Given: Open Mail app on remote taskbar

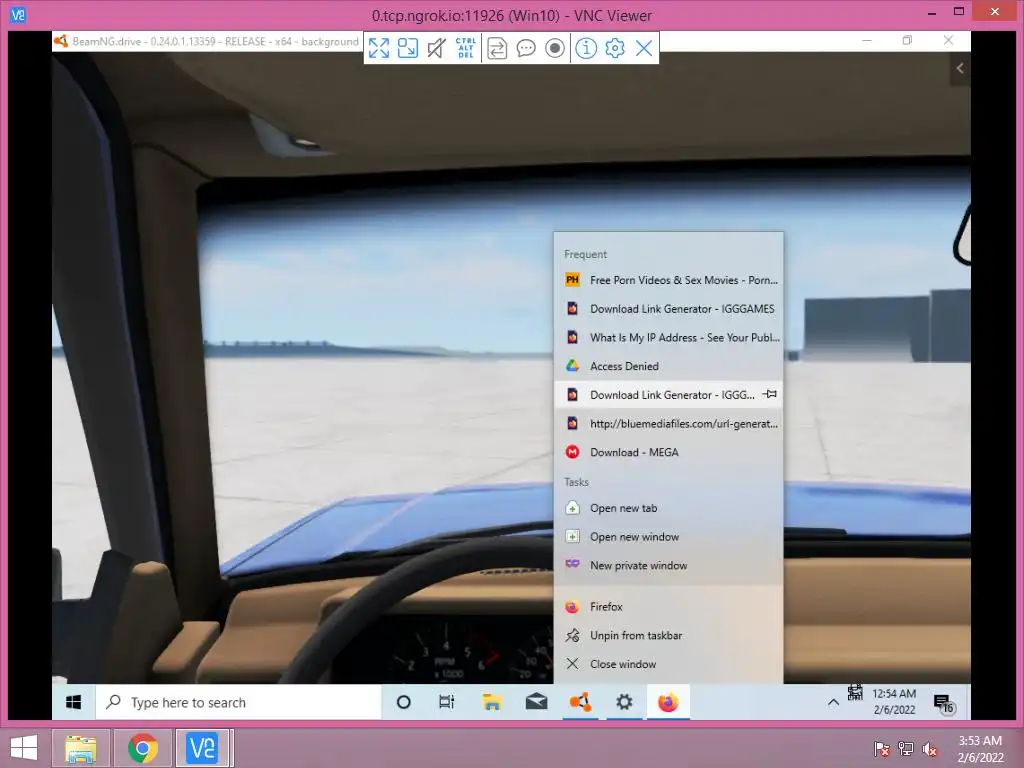Looking at the screenshot, I should 536,702.
